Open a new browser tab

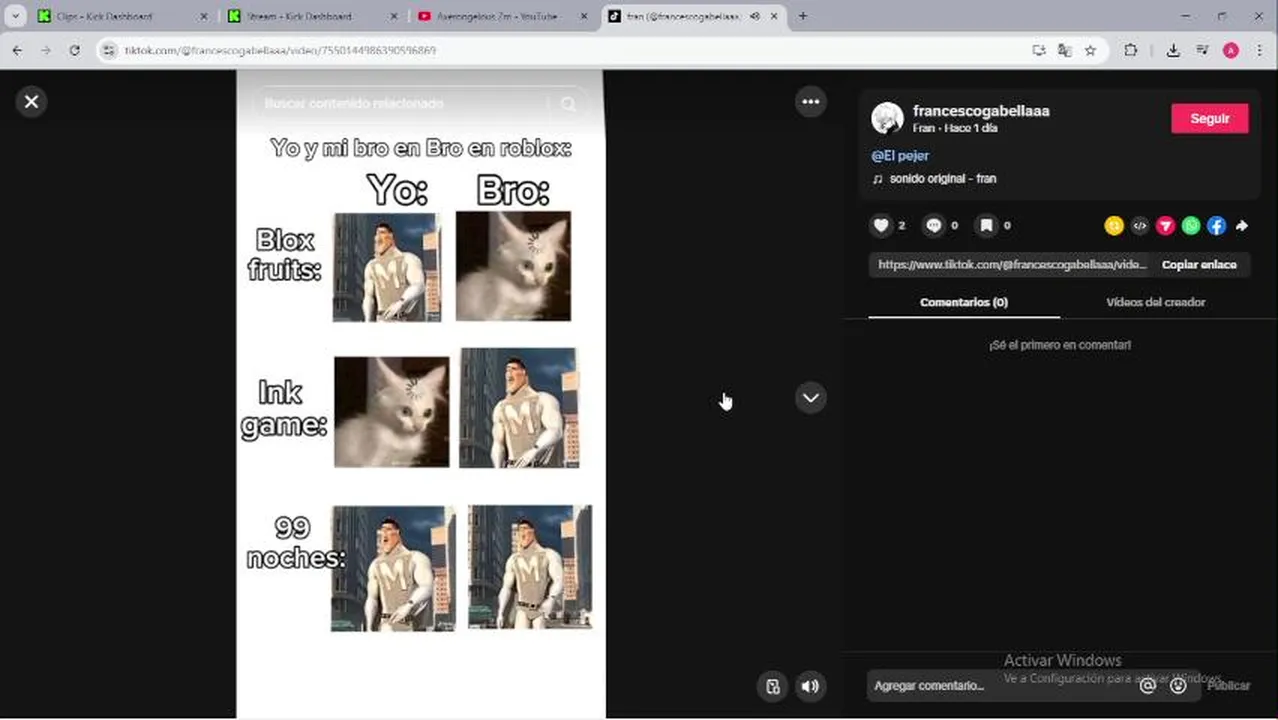803,16
